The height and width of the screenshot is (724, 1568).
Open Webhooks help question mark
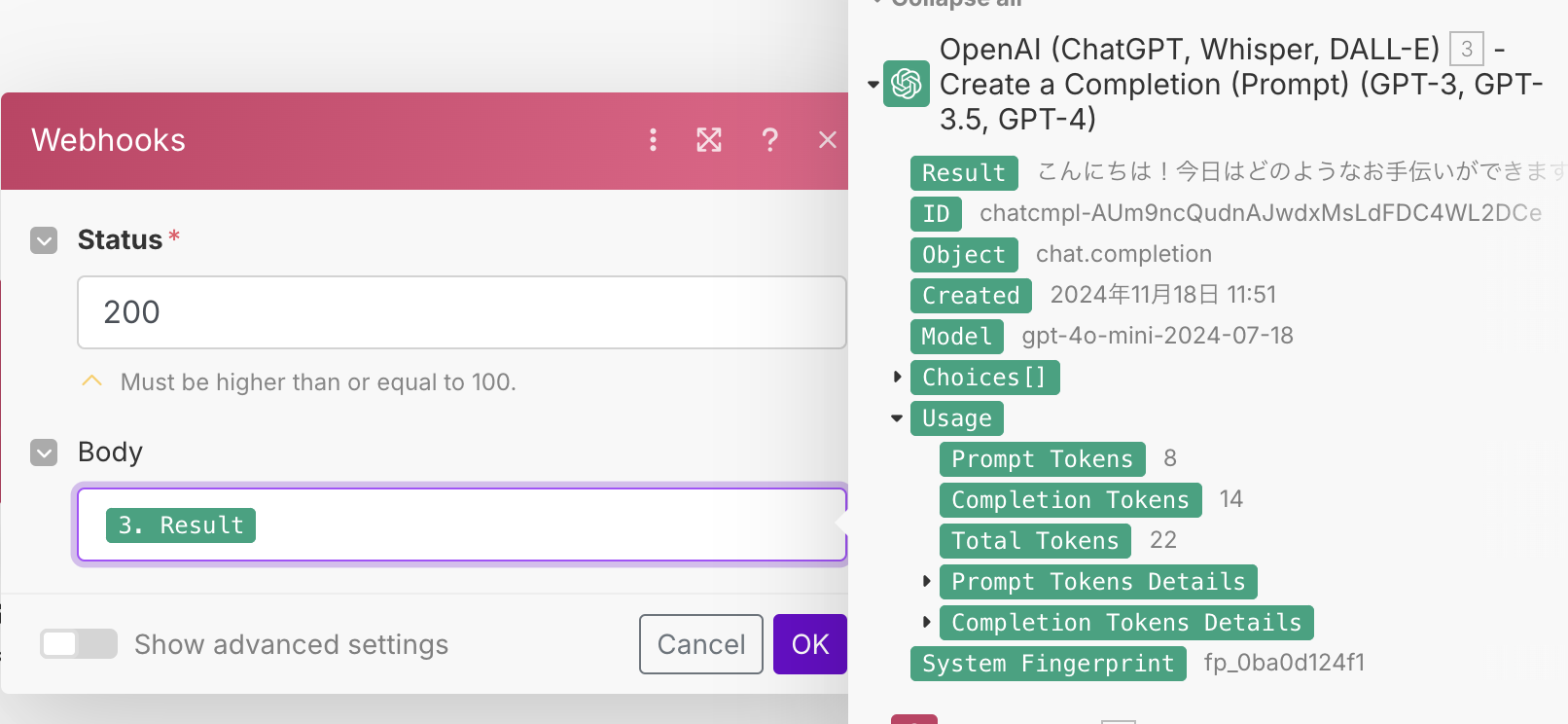(769, 140)
